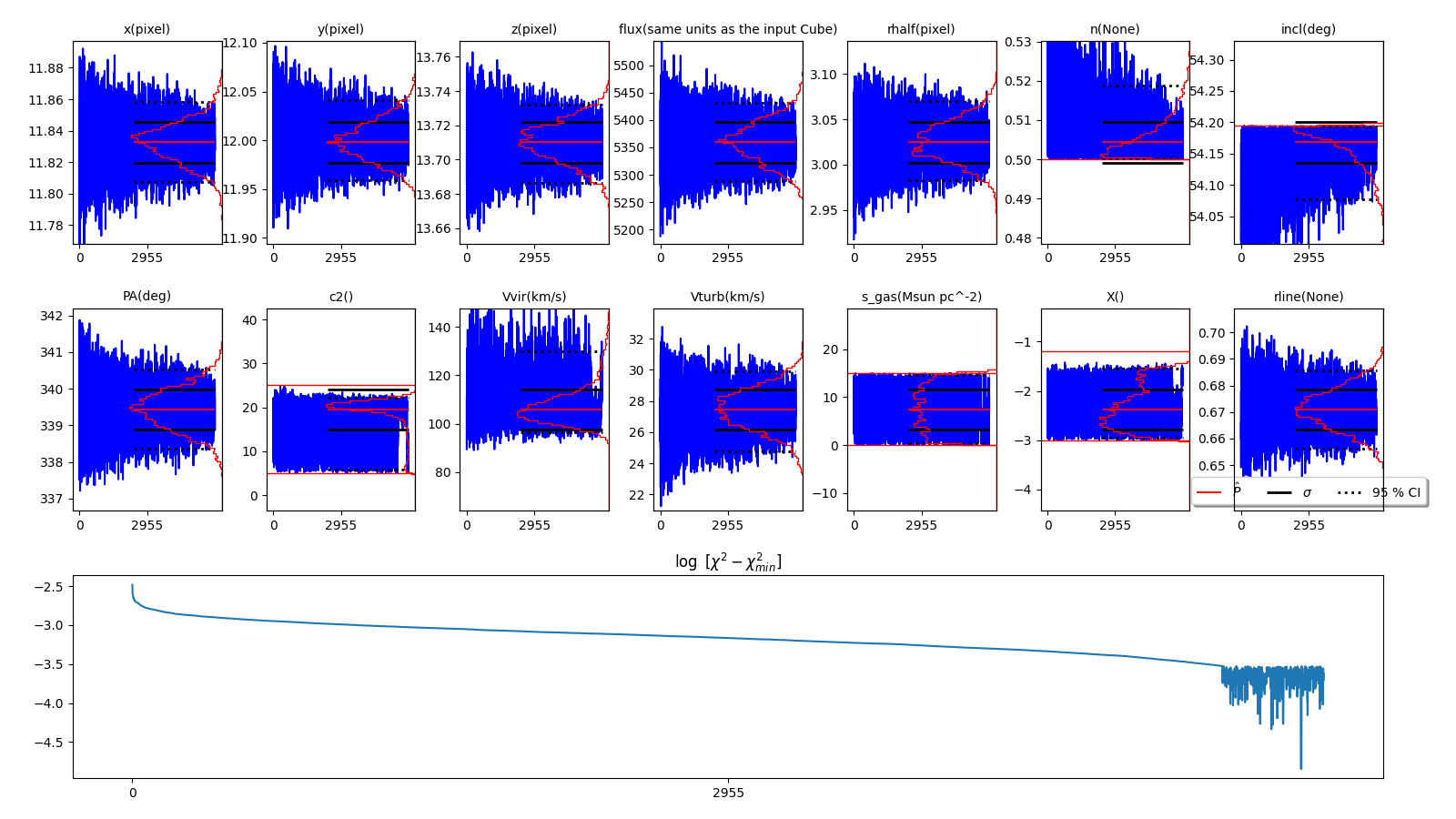Click the c2() parameter plot

[340, 409]
